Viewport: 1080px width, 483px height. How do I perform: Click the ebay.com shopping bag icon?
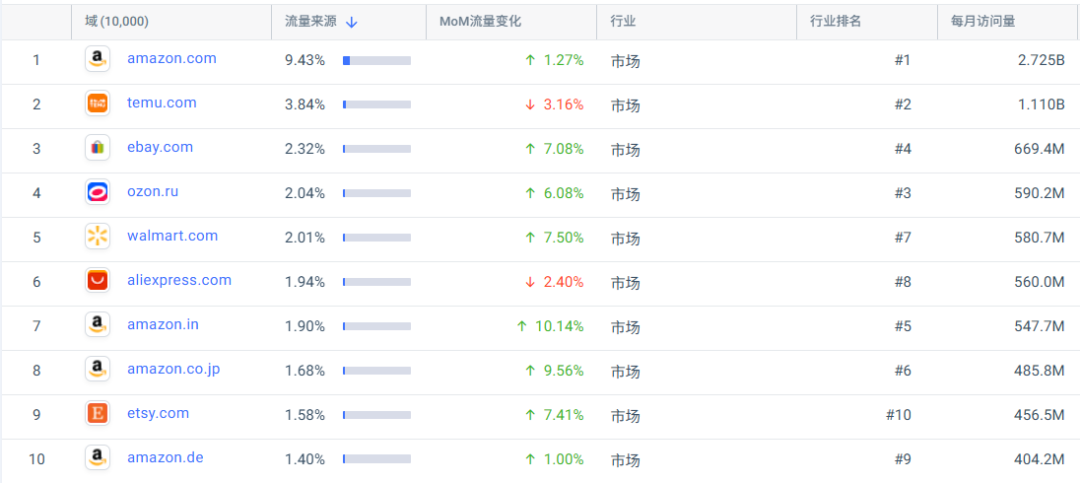pos(97,147)
